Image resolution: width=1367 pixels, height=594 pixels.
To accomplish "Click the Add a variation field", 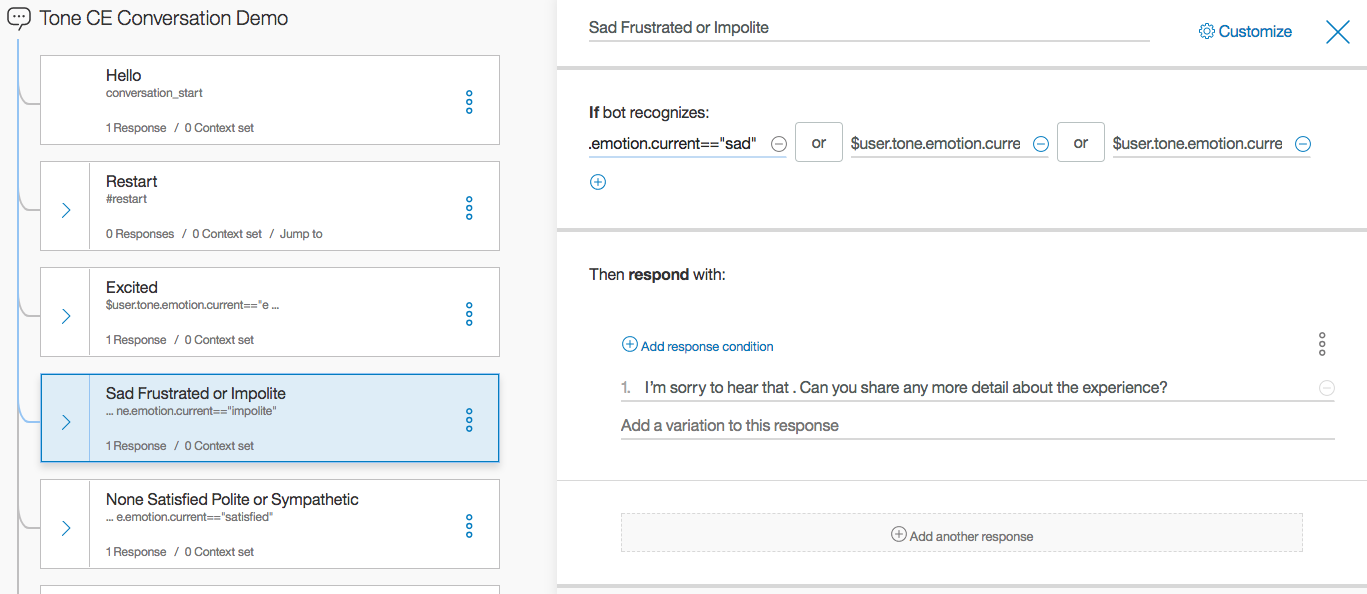I will tap(976, 426).
